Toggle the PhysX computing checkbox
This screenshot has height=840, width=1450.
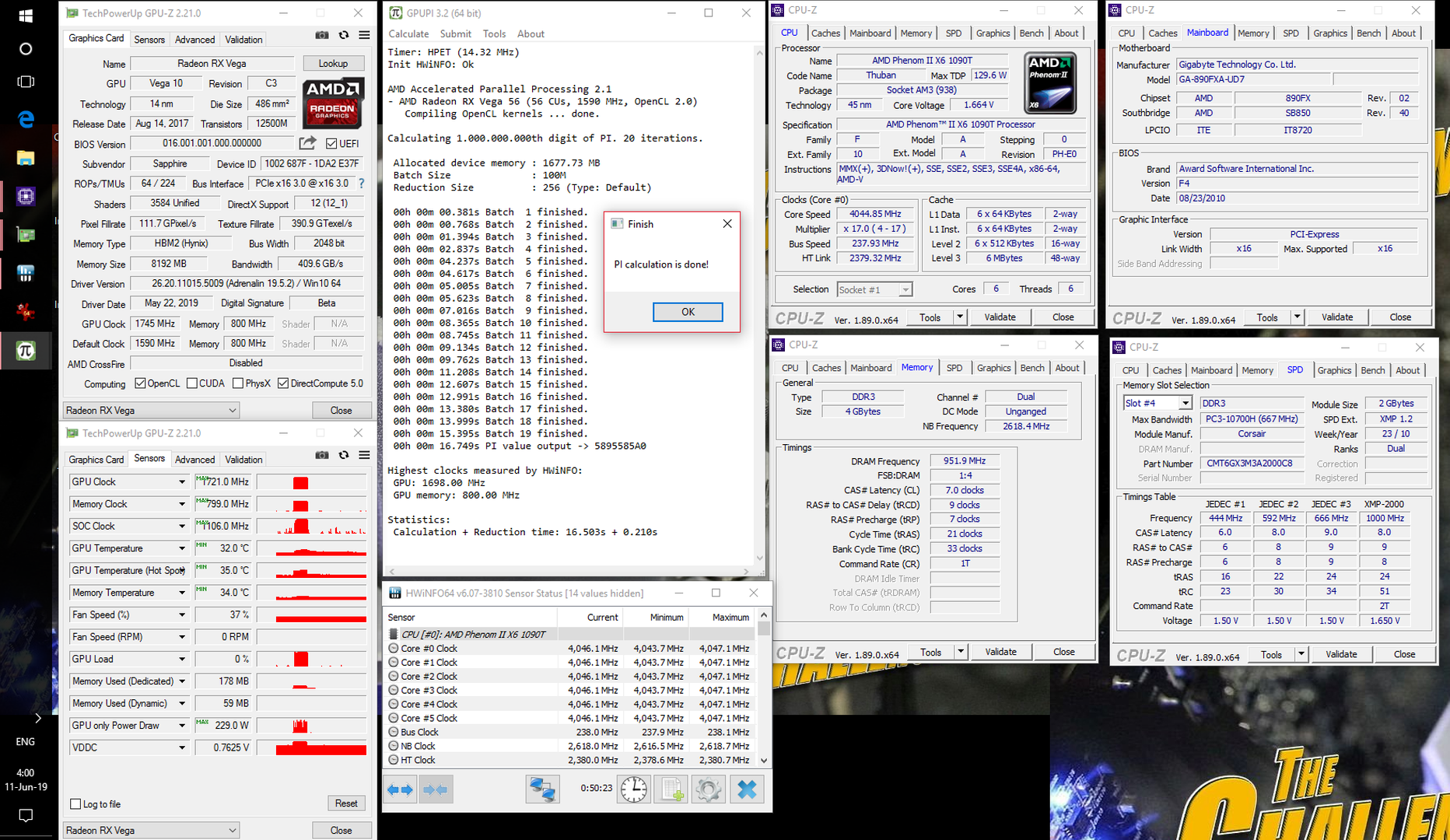(238, 383)
